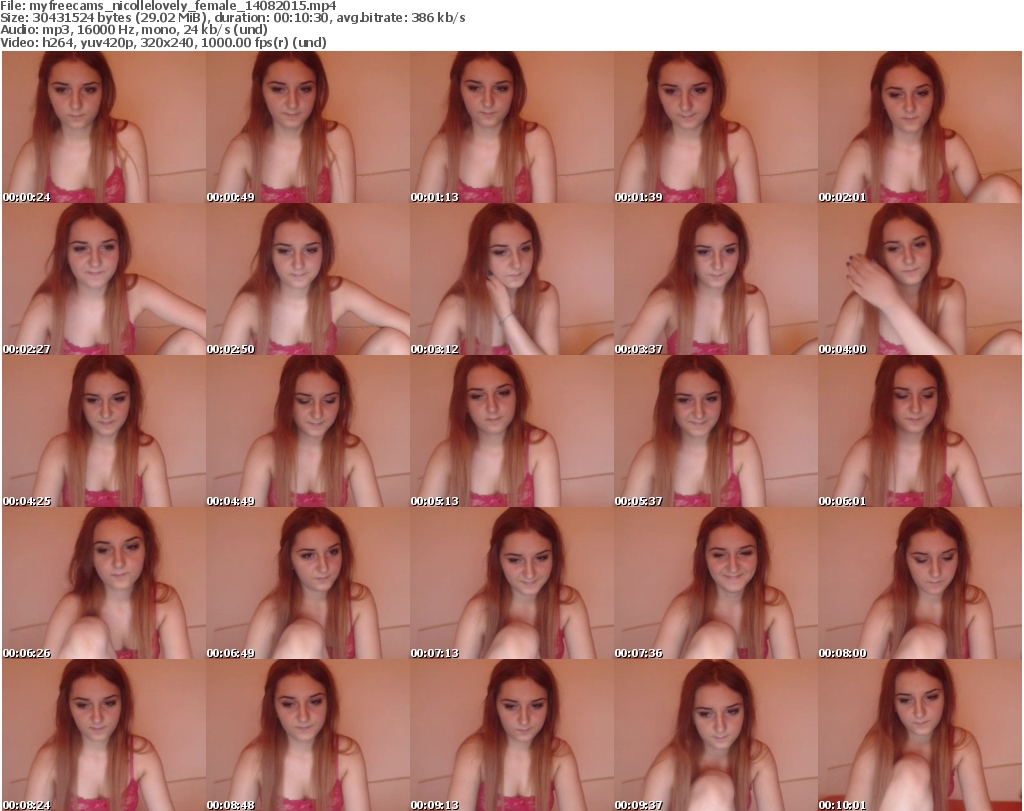Click the thumbnail stamped 00:00:24
This screenshot has height=811, width=1024.
(104, 127)
